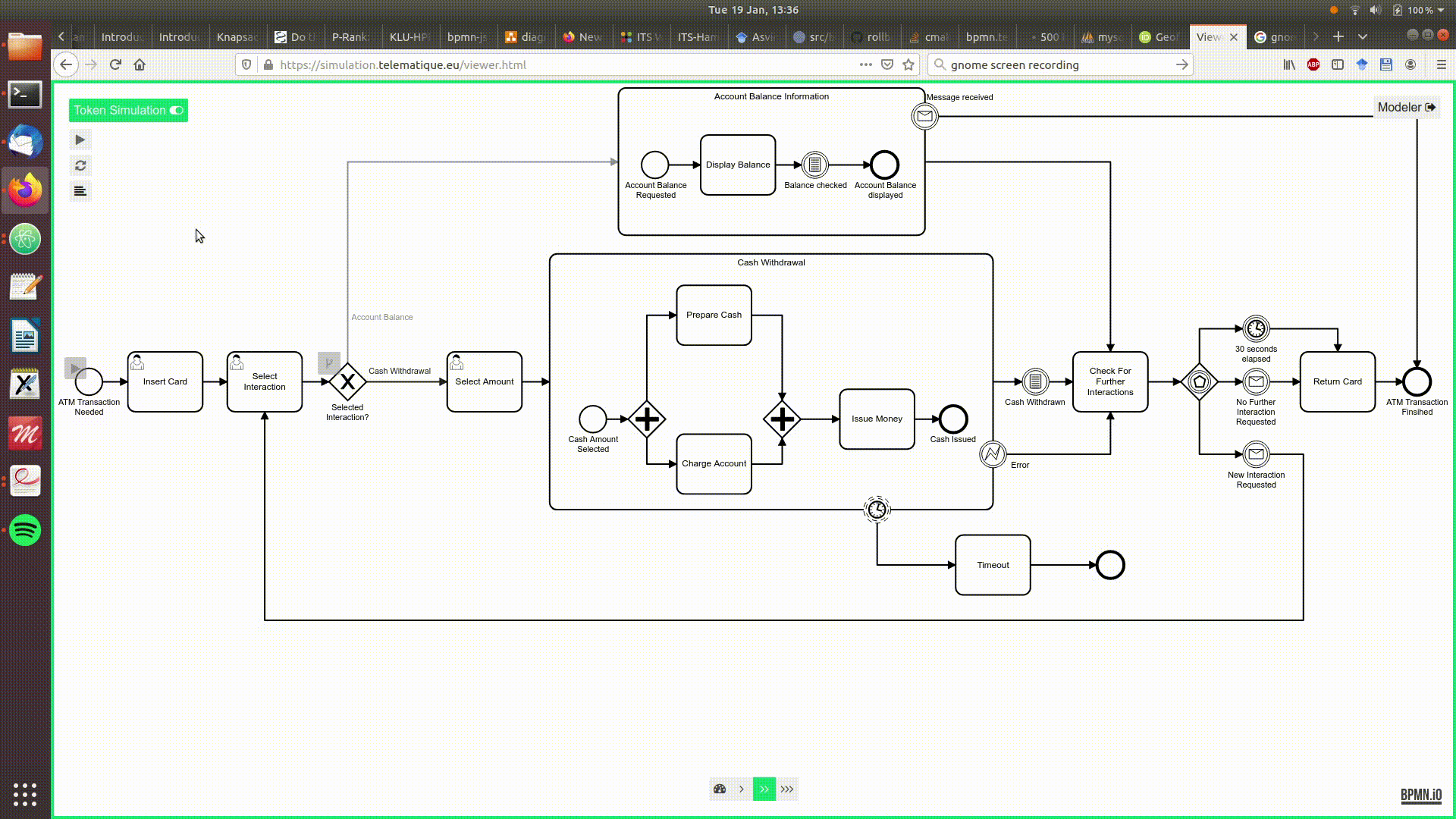Open the meatball overflow menu in the address bar
The image size is (1456, 819).
click(865, 64)
